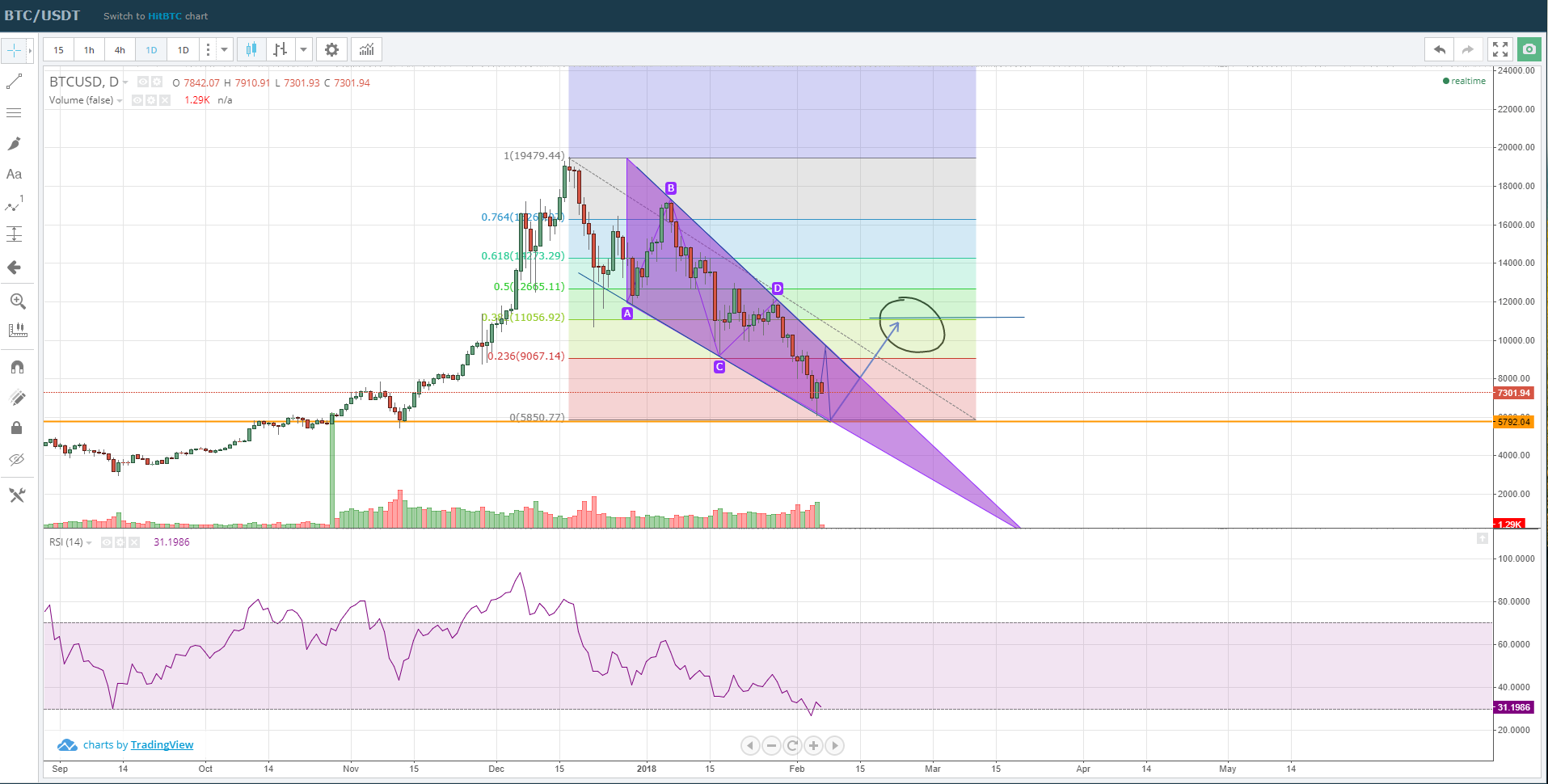1548x784 pixels.
Task: Select pattern point B marker
Action: (x=671, y=188)
